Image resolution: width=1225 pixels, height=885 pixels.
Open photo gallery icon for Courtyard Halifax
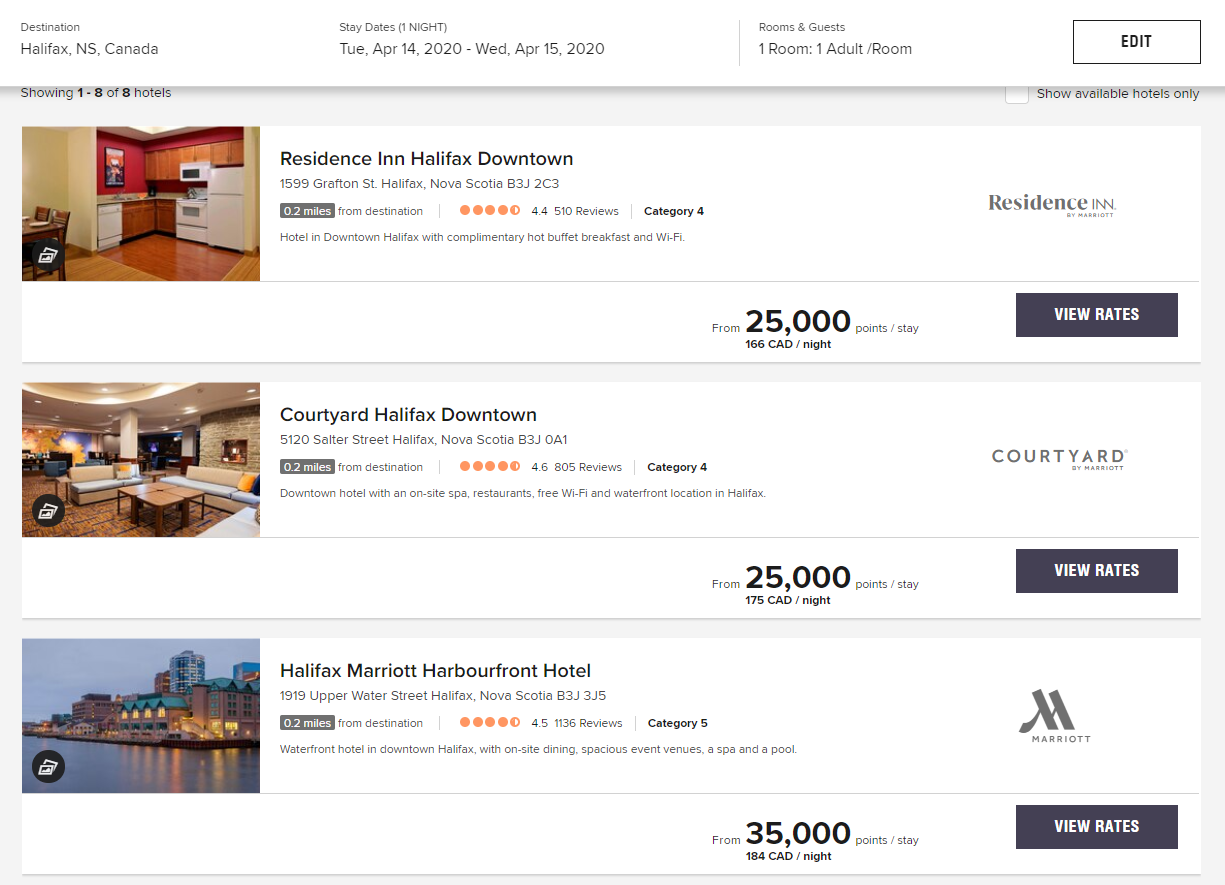click(x=48, y=511)
